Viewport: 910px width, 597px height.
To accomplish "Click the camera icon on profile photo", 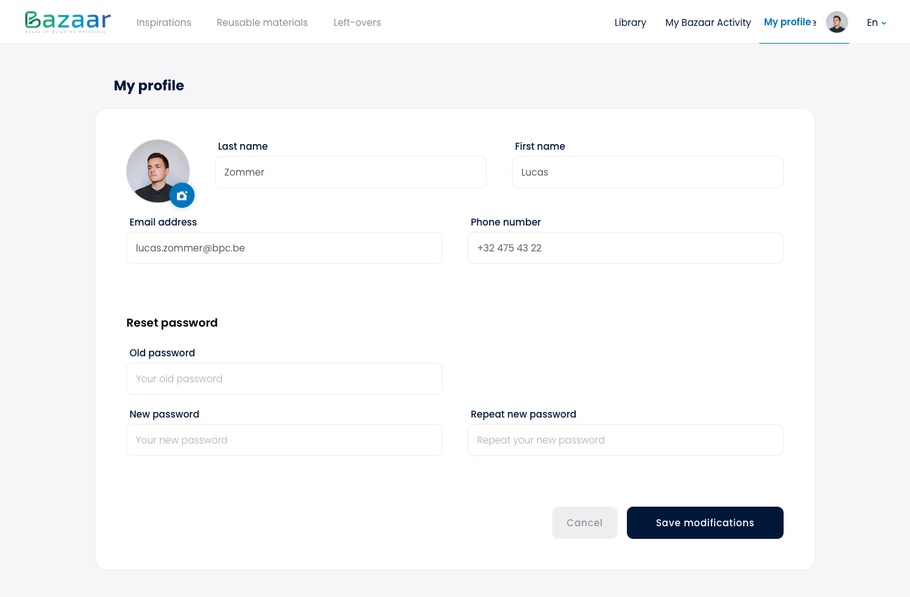I will [181, 196].
